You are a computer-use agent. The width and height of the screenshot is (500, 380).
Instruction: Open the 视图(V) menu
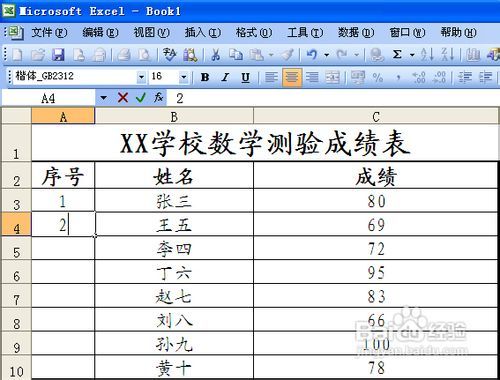tap(152, 32)
